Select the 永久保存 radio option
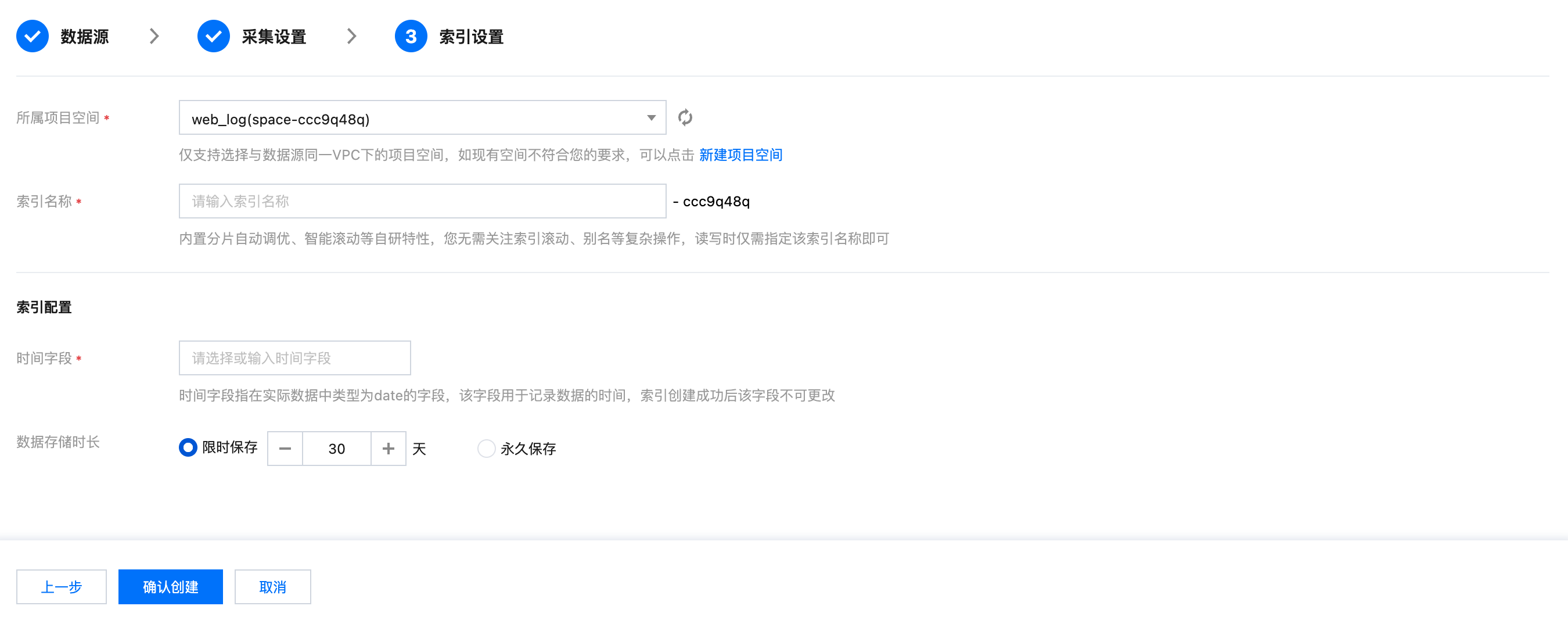This screenshot has width=1568, height=631. [486, 449]
